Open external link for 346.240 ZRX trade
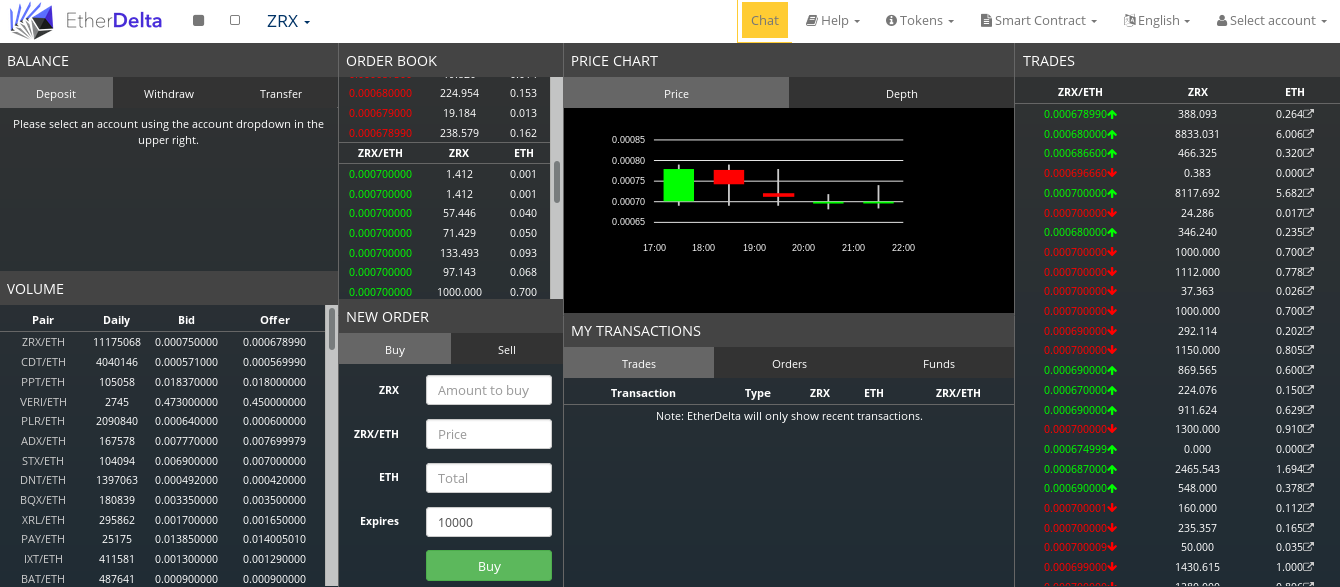Screen dimensions: 1340x587 (1309, 232)
